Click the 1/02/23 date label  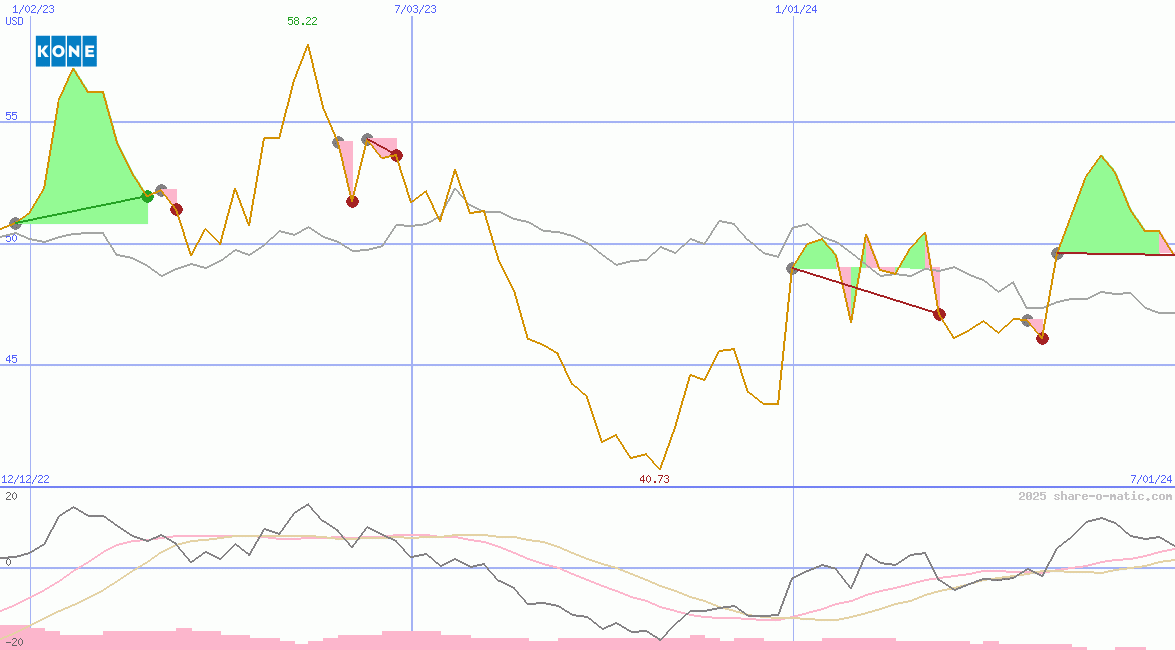pyautogui.click(x=32, y=9)
